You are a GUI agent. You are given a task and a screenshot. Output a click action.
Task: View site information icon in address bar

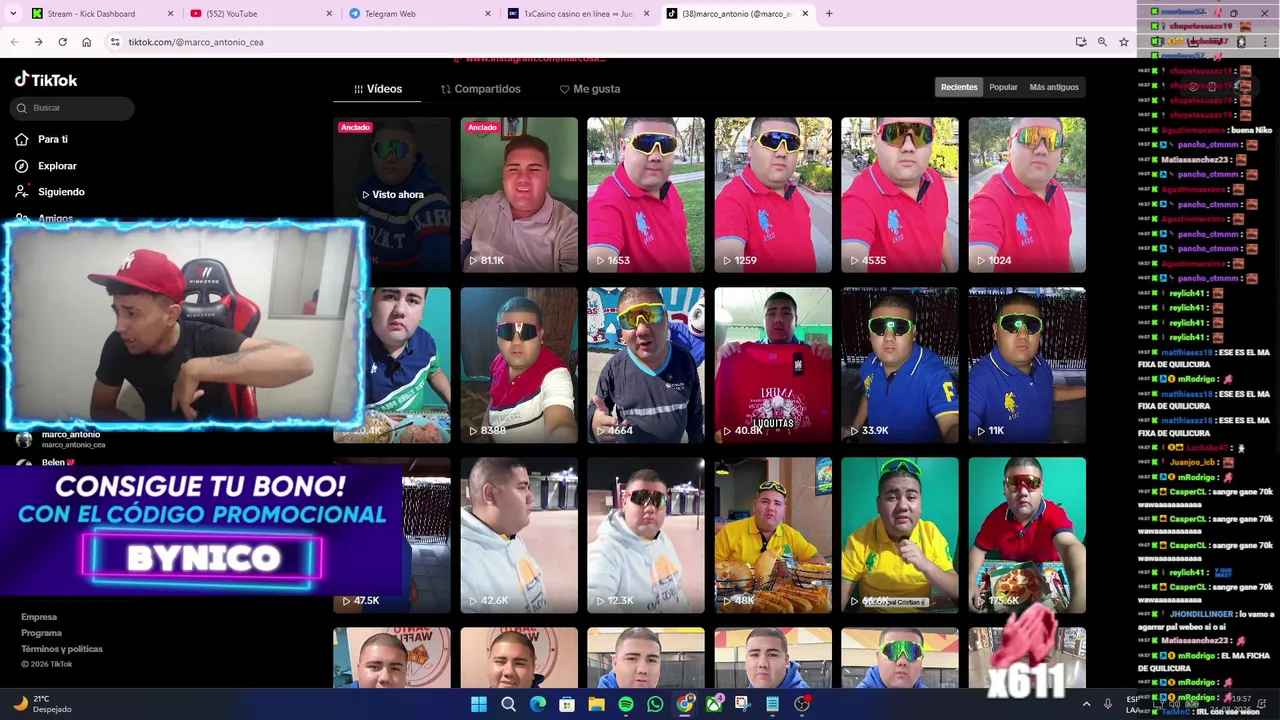click(115, 42)
